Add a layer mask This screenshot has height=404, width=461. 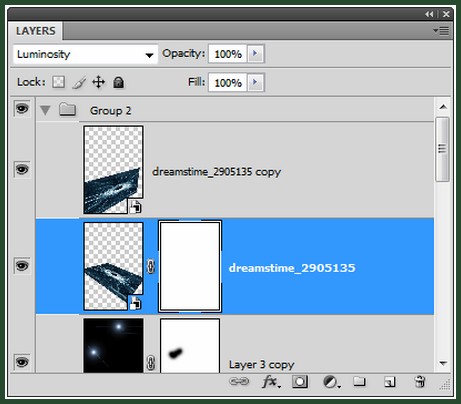tap(300, 382)
